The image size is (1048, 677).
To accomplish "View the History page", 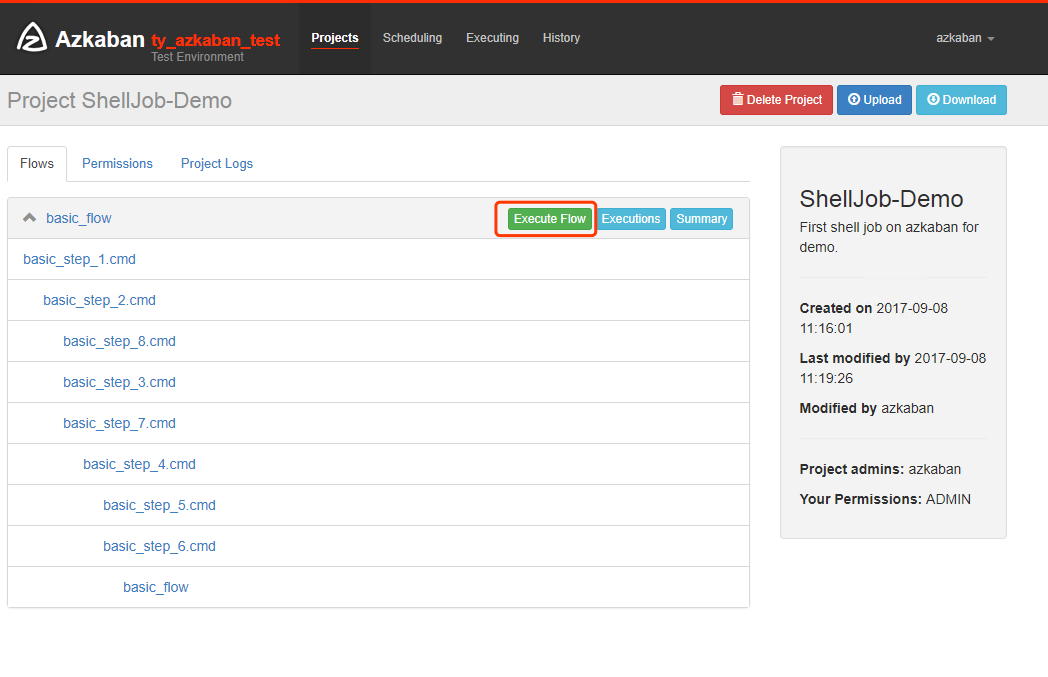I will [x=561, y=38].
